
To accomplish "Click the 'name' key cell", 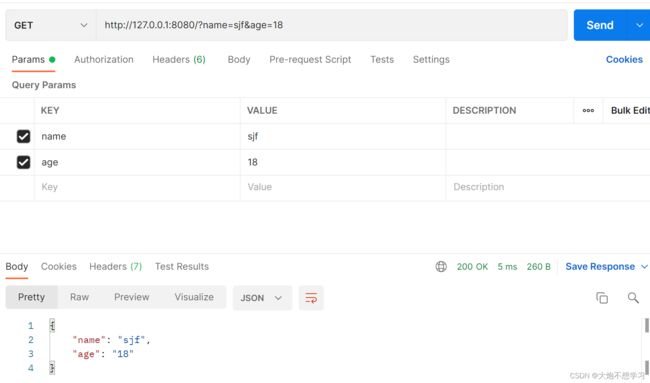I will point(137,136).
